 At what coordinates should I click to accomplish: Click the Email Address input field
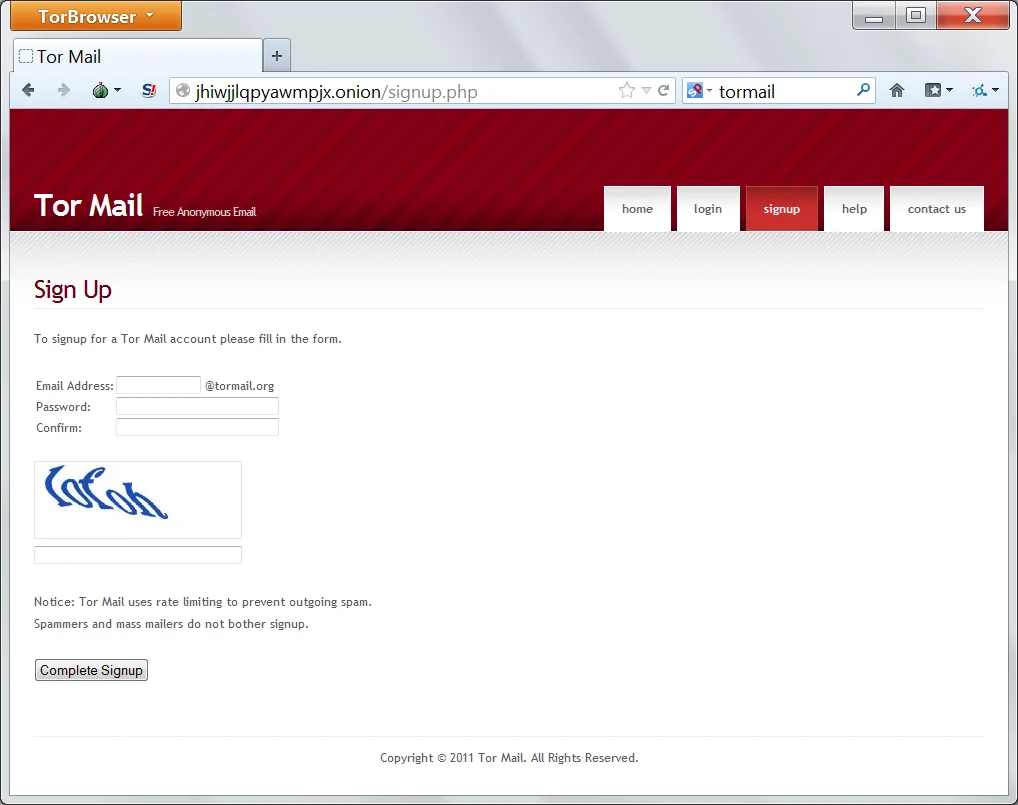tap(158, 385)
